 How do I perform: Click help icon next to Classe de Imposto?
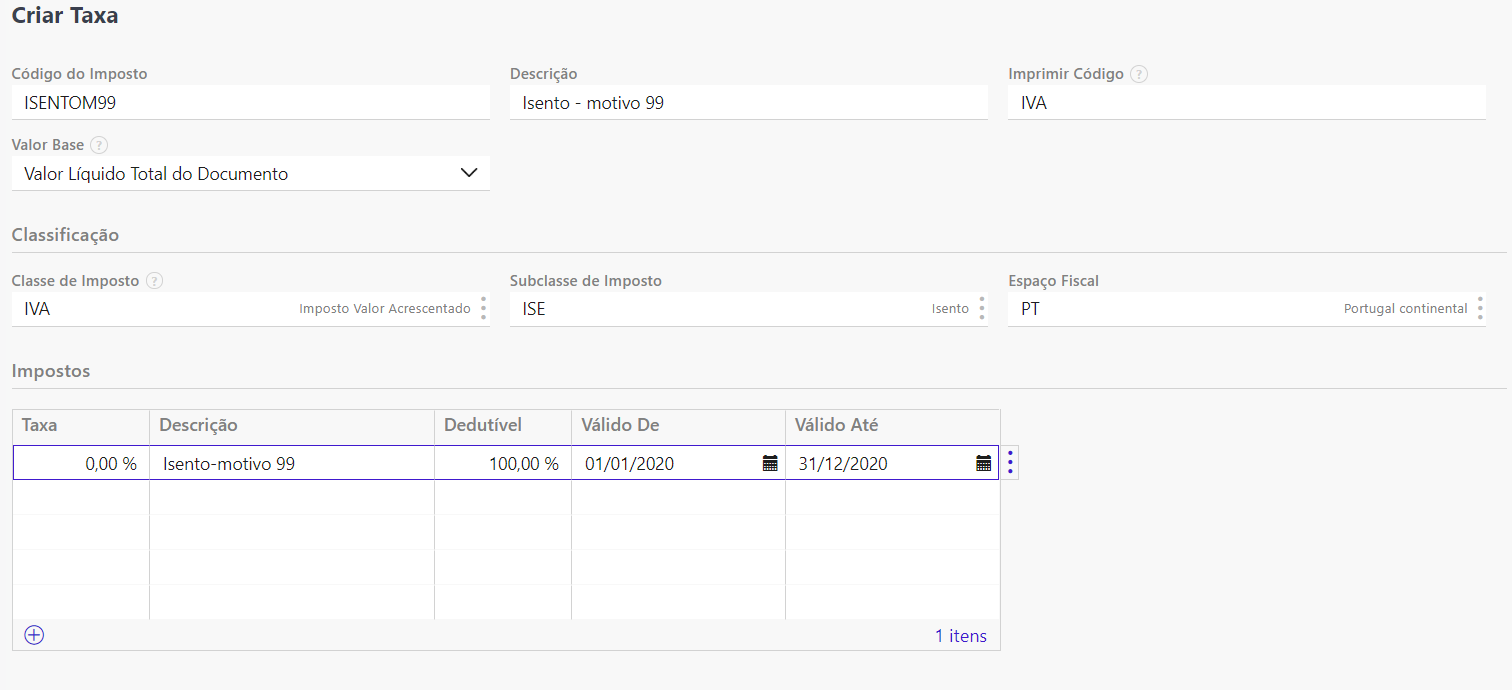point(154,281)
